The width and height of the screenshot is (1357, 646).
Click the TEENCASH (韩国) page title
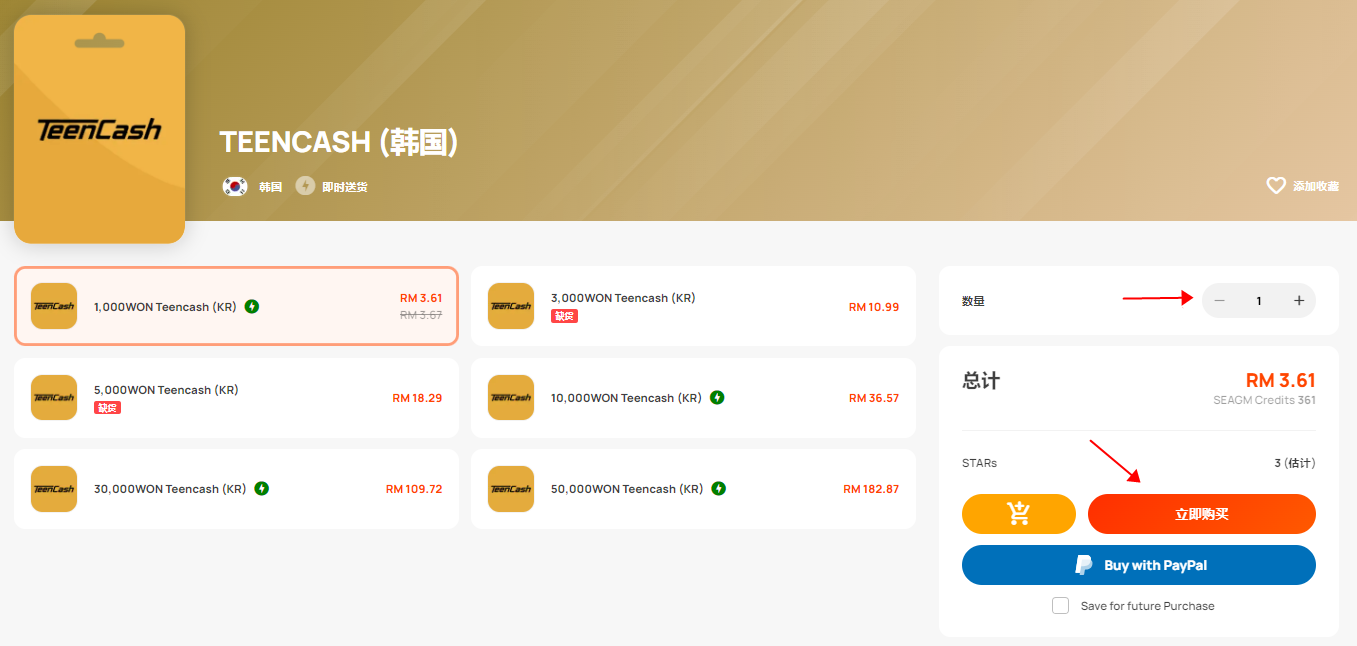339,142
